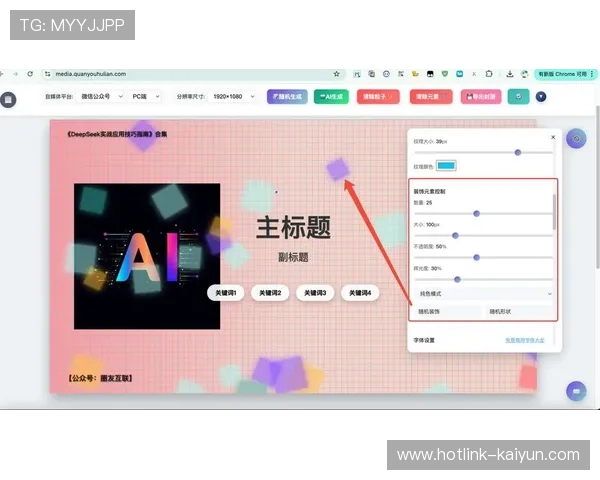Click the 关键词2 tag
This screenshot has width=600, height=480.
click(270, 293)
